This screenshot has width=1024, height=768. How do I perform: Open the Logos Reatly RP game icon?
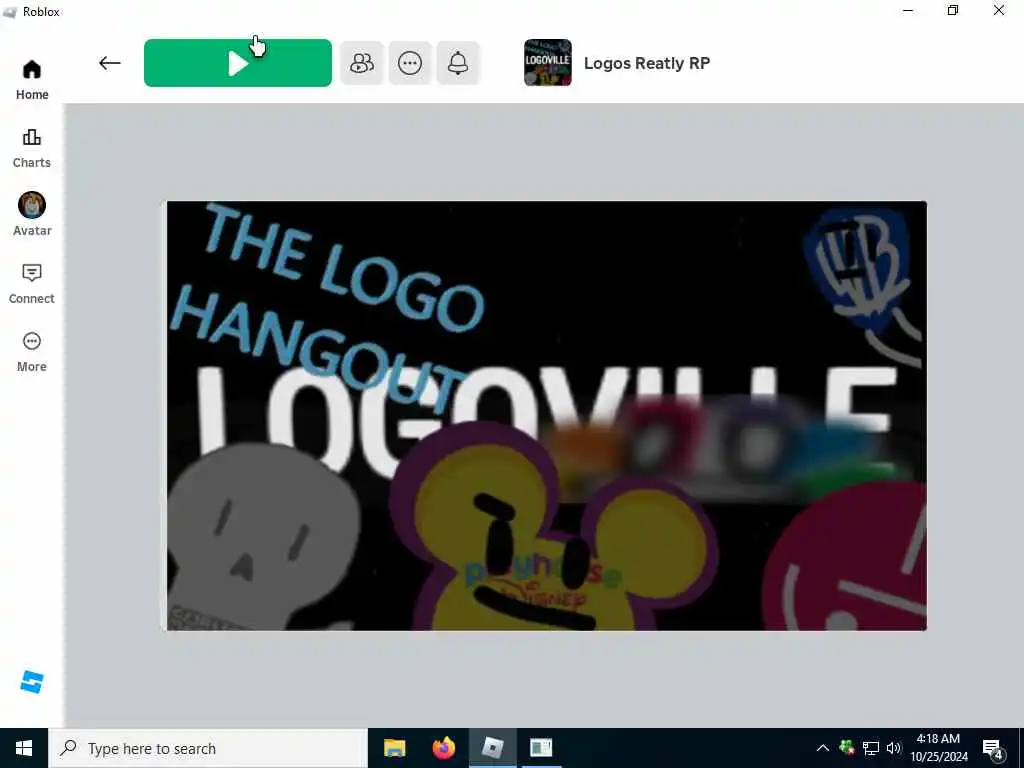pyautogui.click(x=548, y=63)
